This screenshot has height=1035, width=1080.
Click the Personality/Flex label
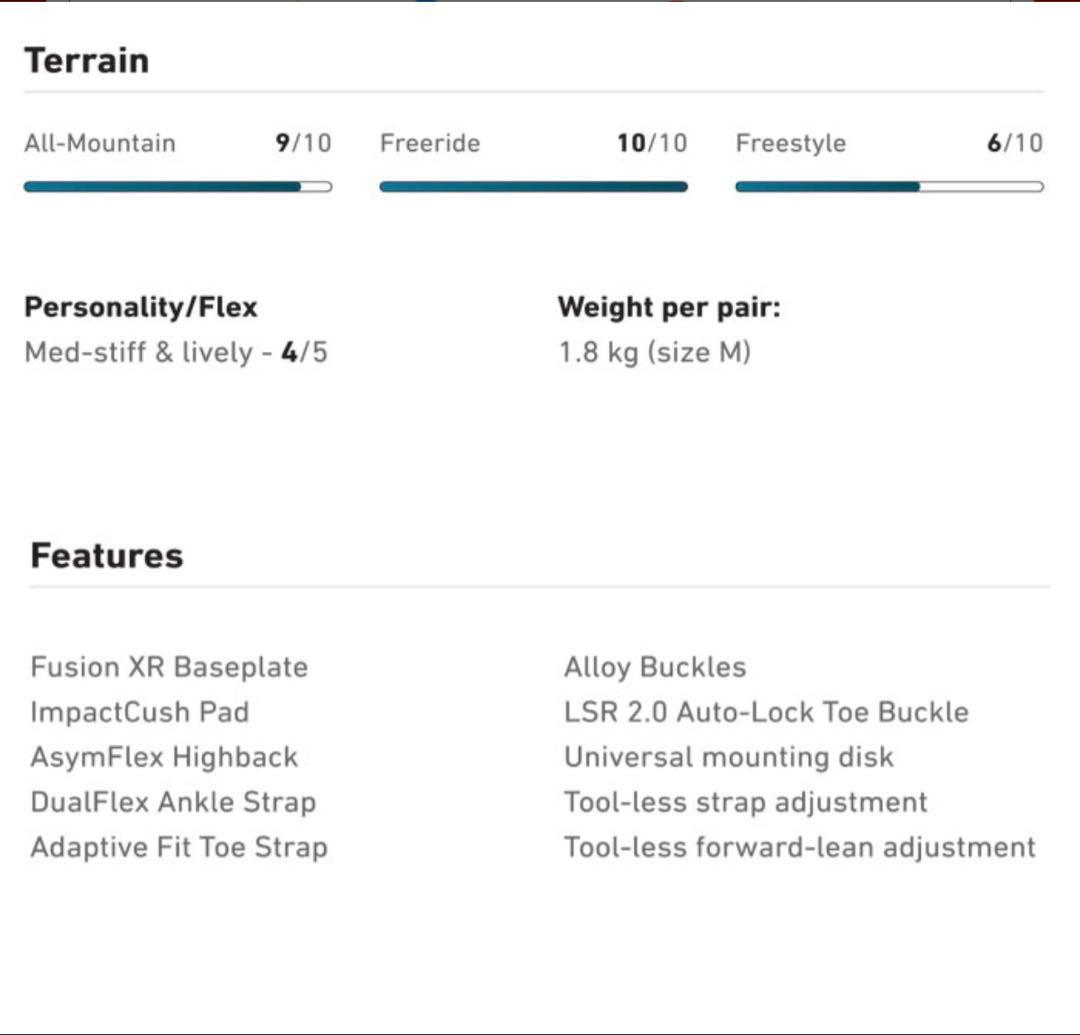coord(141,307)
